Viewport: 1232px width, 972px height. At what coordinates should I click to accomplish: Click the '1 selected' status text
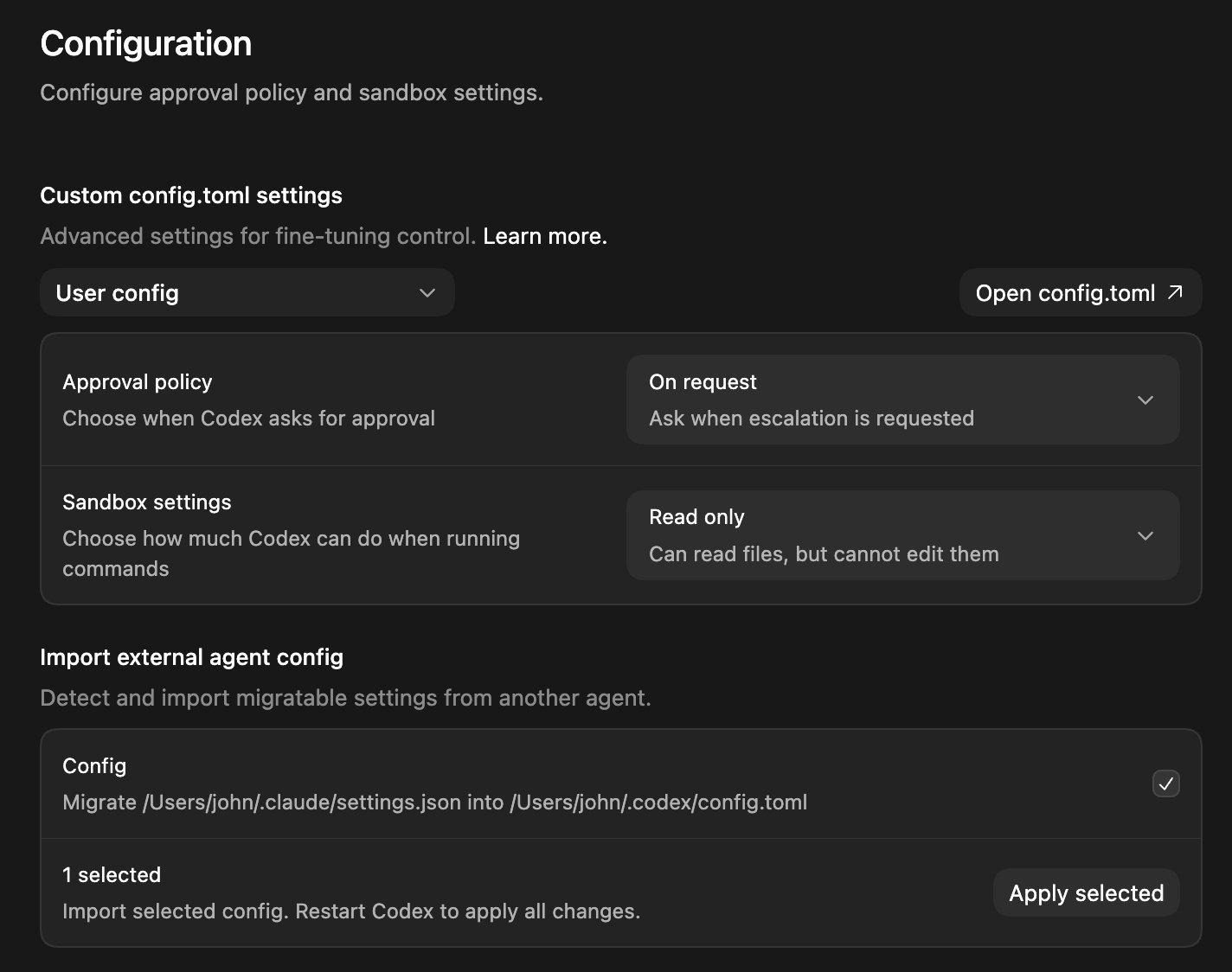pyautogui.click(x=112, y=875)
